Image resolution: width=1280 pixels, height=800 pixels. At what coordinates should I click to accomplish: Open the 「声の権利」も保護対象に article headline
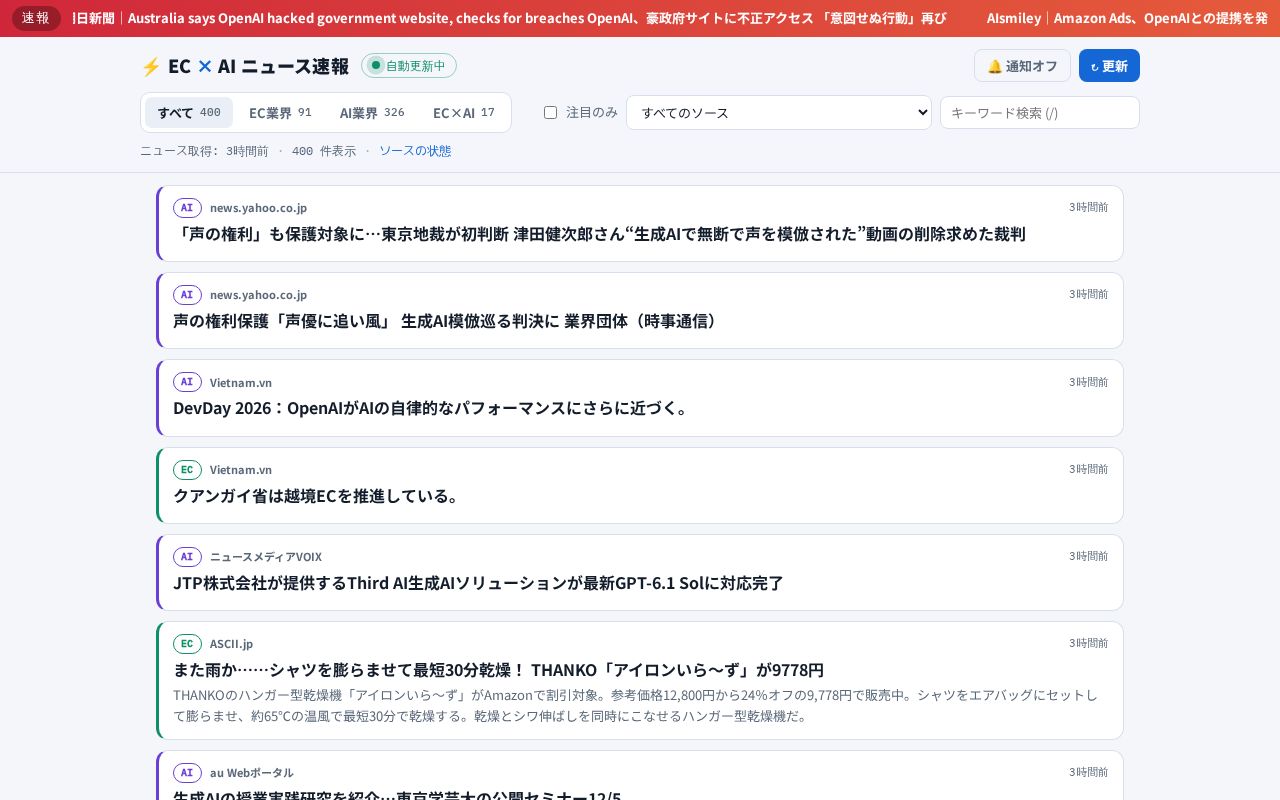(599, 233)
